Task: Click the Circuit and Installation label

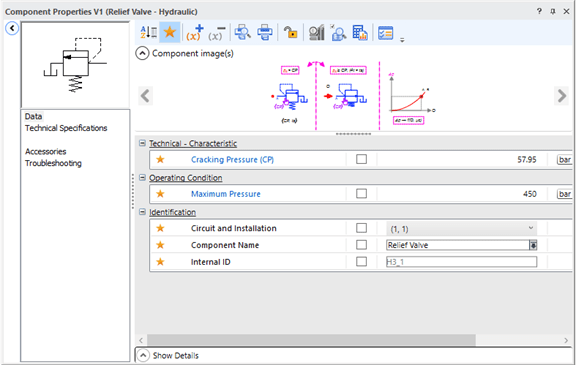Action: click(x=234, y=228)
